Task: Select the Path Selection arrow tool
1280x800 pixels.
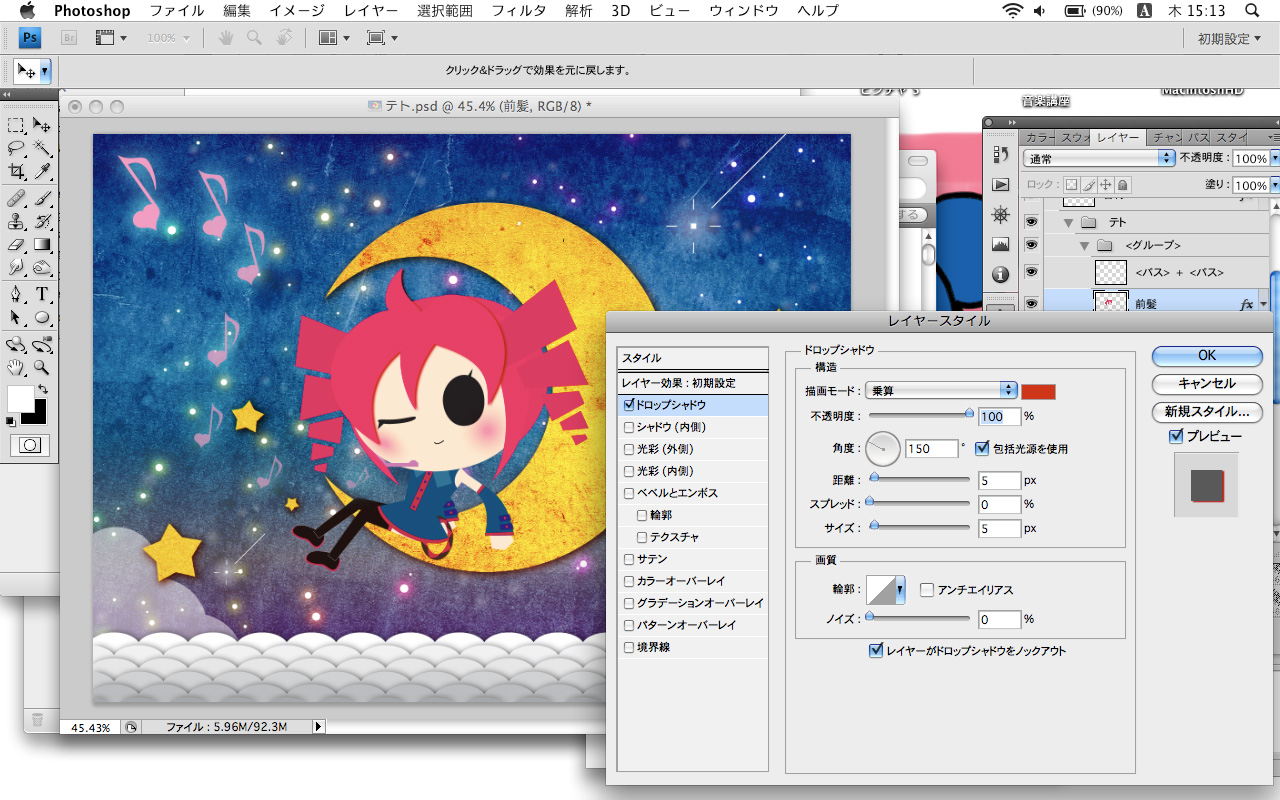Action: point(16,317)
